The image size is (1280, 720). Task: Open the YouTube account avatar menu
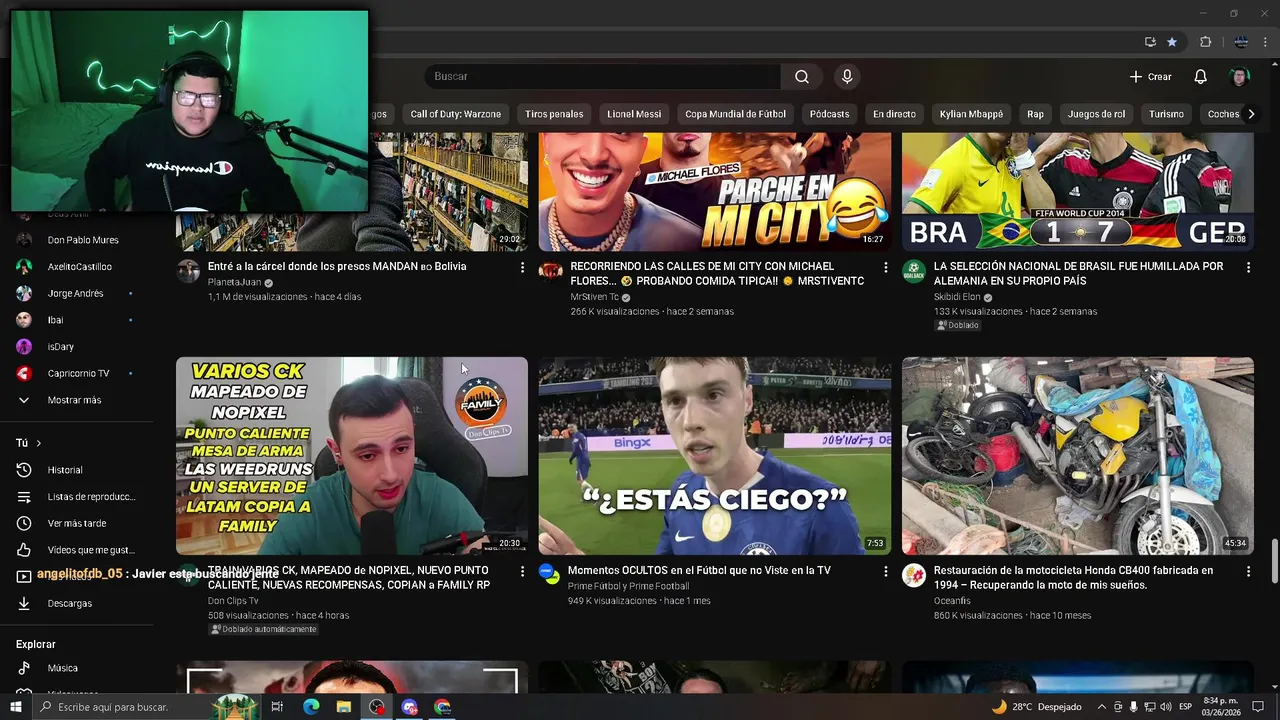[x=1239, y=77]
